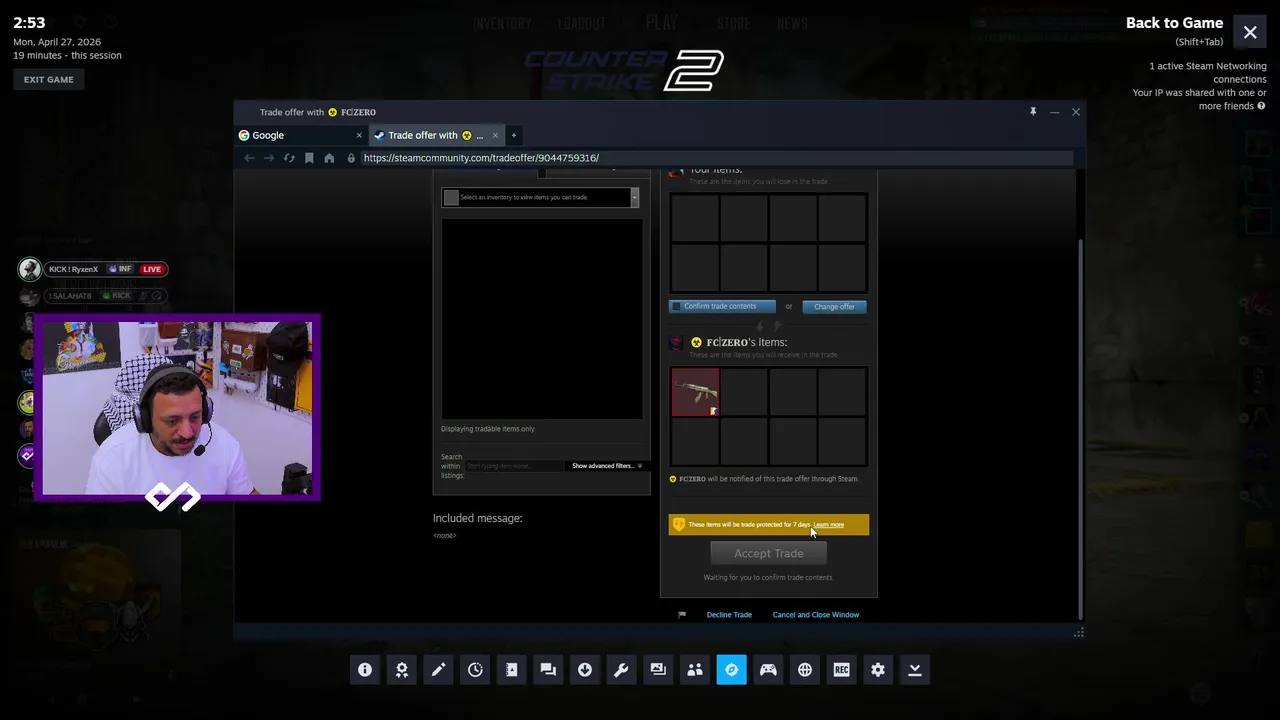Open the guides book icon in the overlay toolbar
Screen dimensions: 1280x720
click(x=512, y=670)
